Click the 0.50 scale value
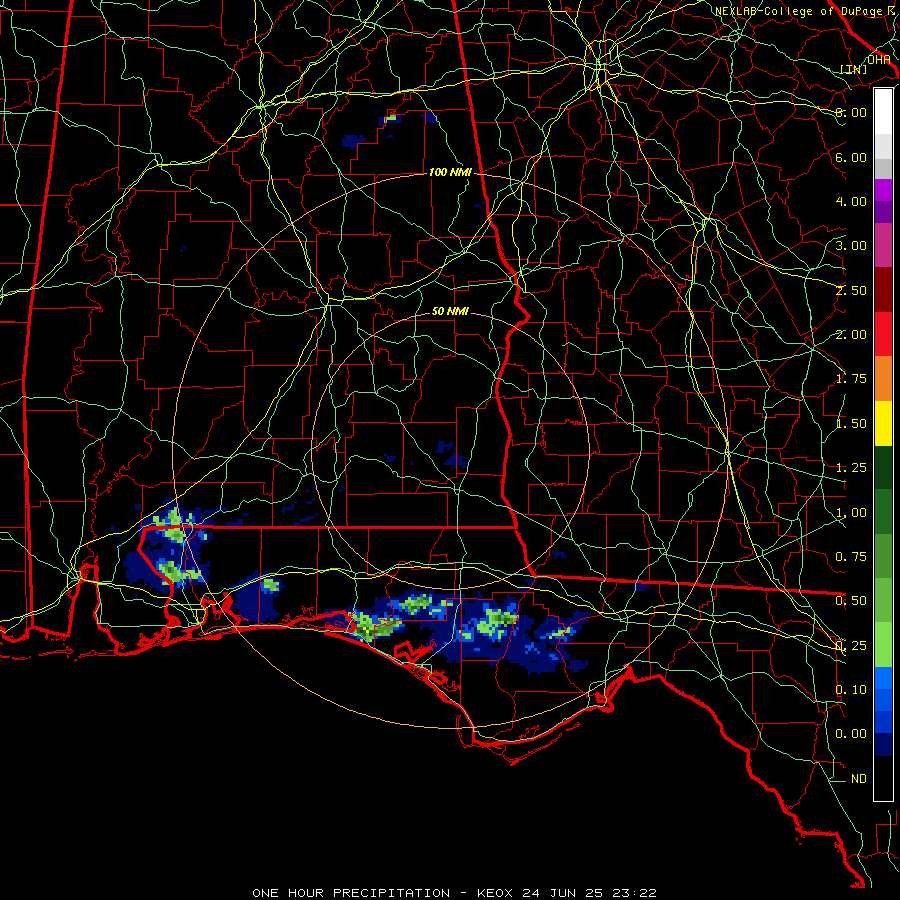This screenshot has width=900, height=900. (851, 601)
